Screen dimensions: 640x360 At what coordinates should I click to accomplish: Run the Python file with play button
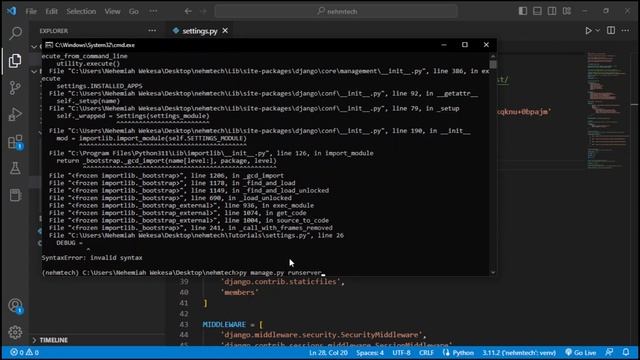[x=588, y=31]
